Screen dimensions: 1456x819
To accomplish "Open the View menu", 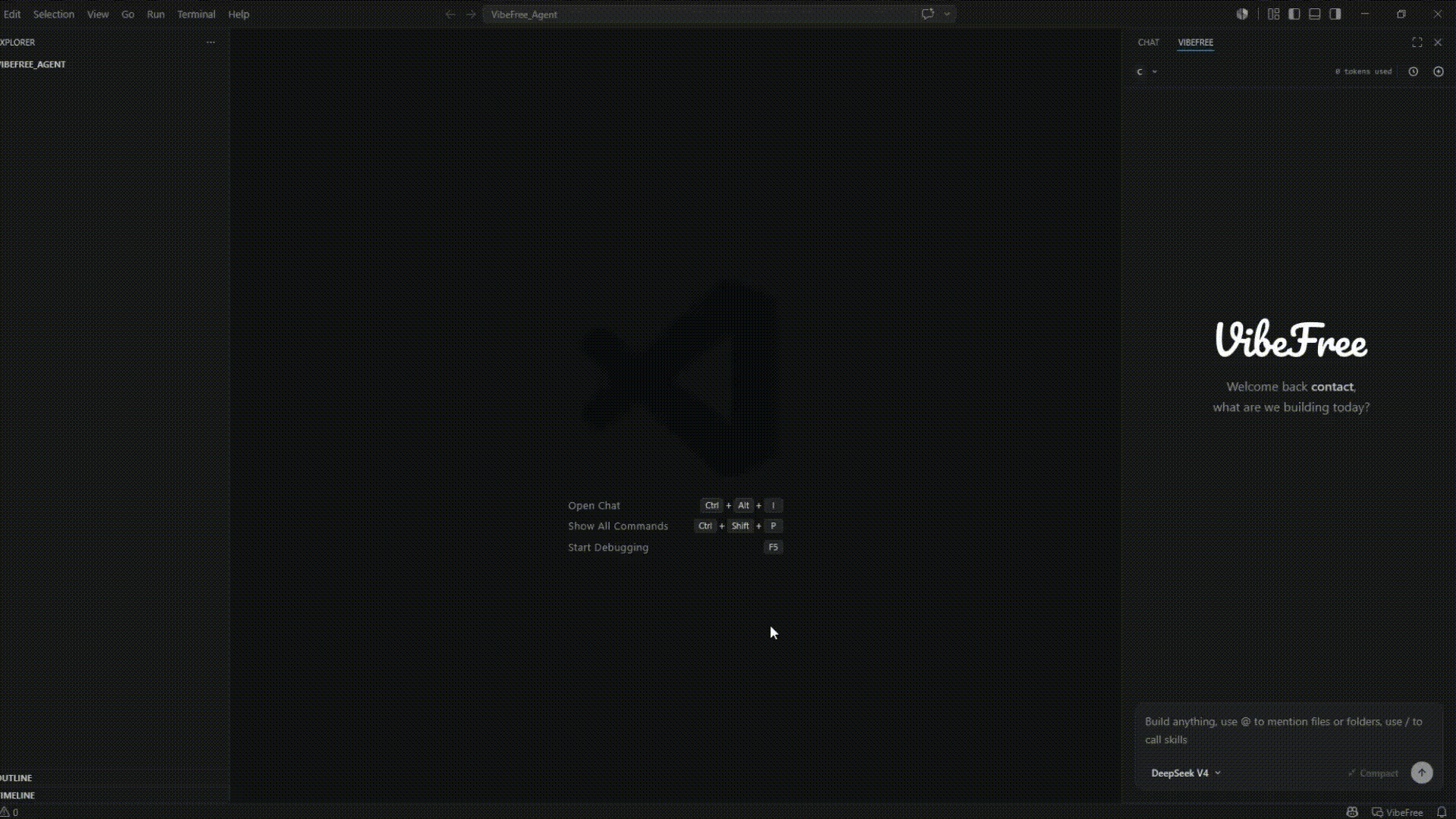I will 98,14.
